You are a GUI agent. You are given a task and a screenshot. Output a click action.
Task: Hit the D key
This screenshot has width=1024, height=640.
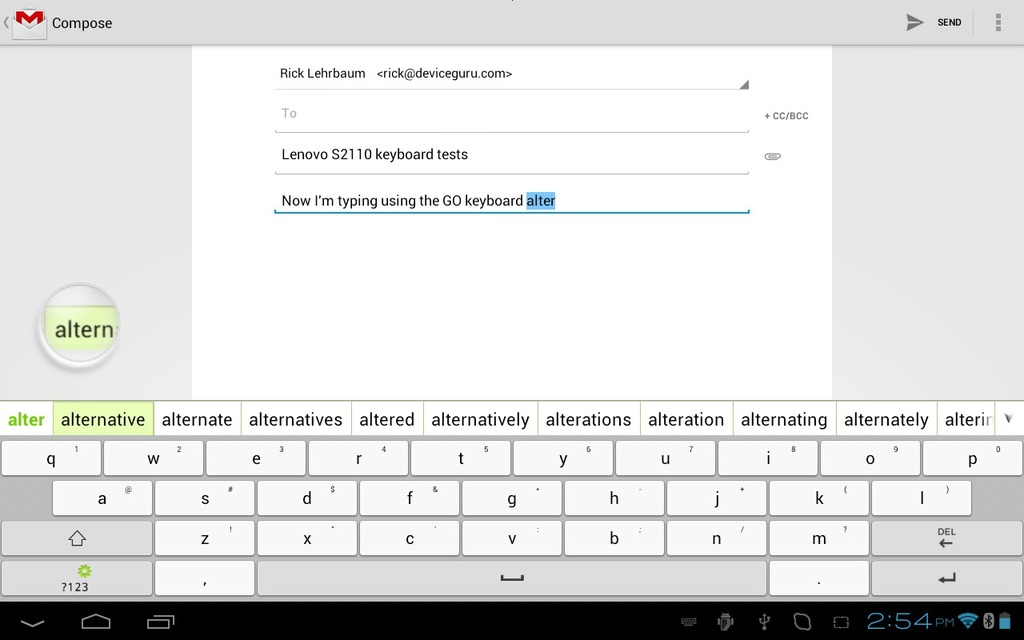click(307, 498)
